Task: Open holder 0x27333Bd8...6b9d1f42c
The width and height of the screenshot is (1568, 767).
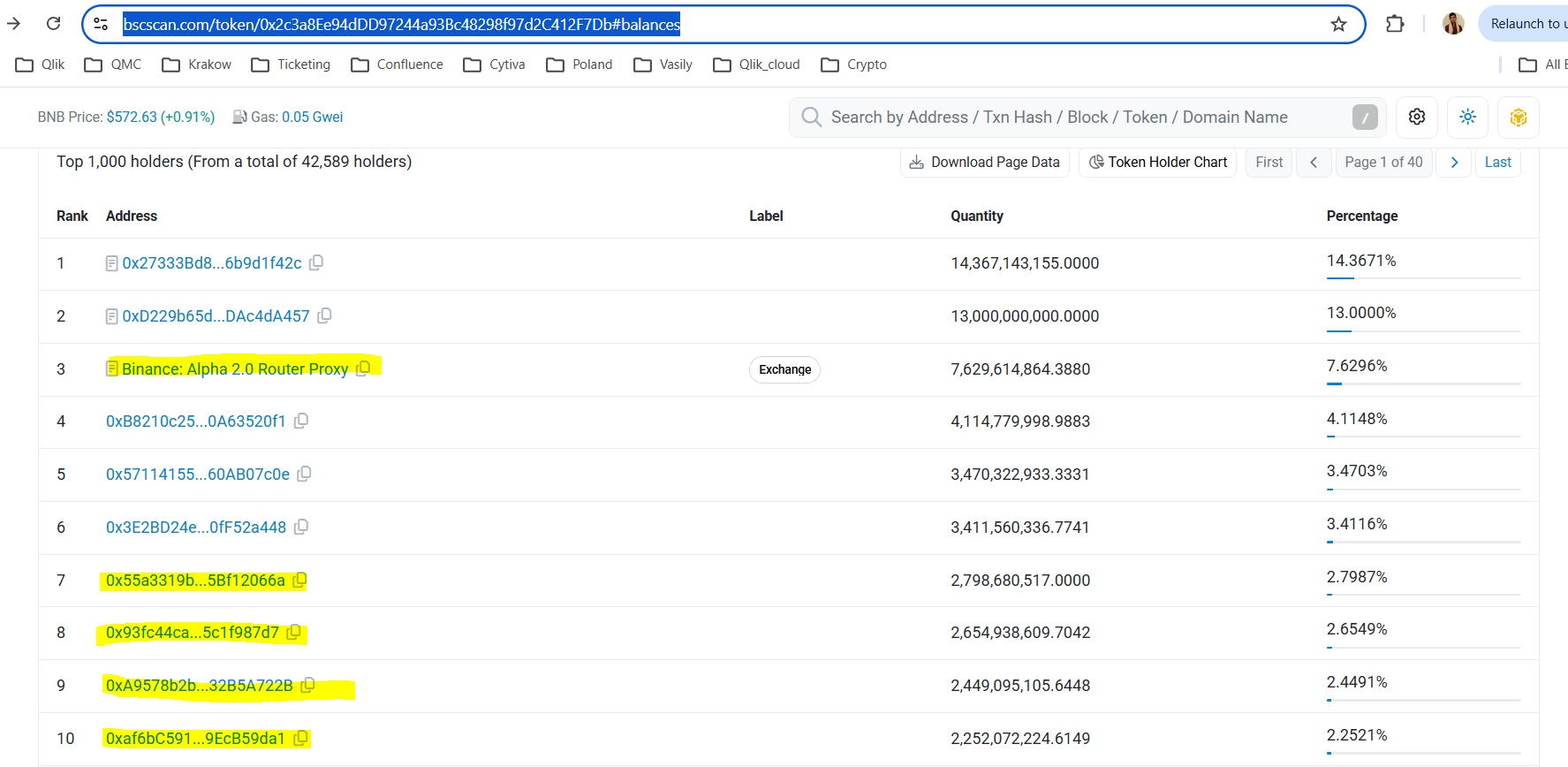Action: click(x=212, y=262)
